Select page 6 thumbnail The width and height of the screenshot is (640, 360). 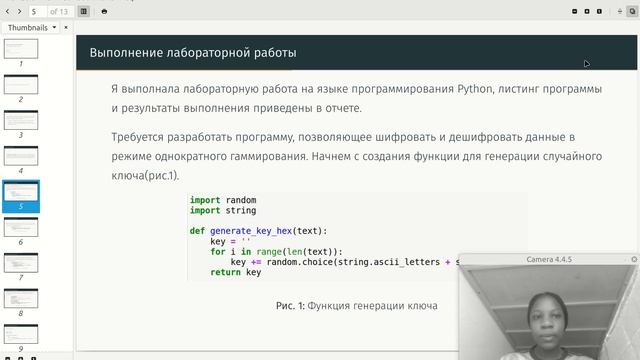[x=21, y=227]
